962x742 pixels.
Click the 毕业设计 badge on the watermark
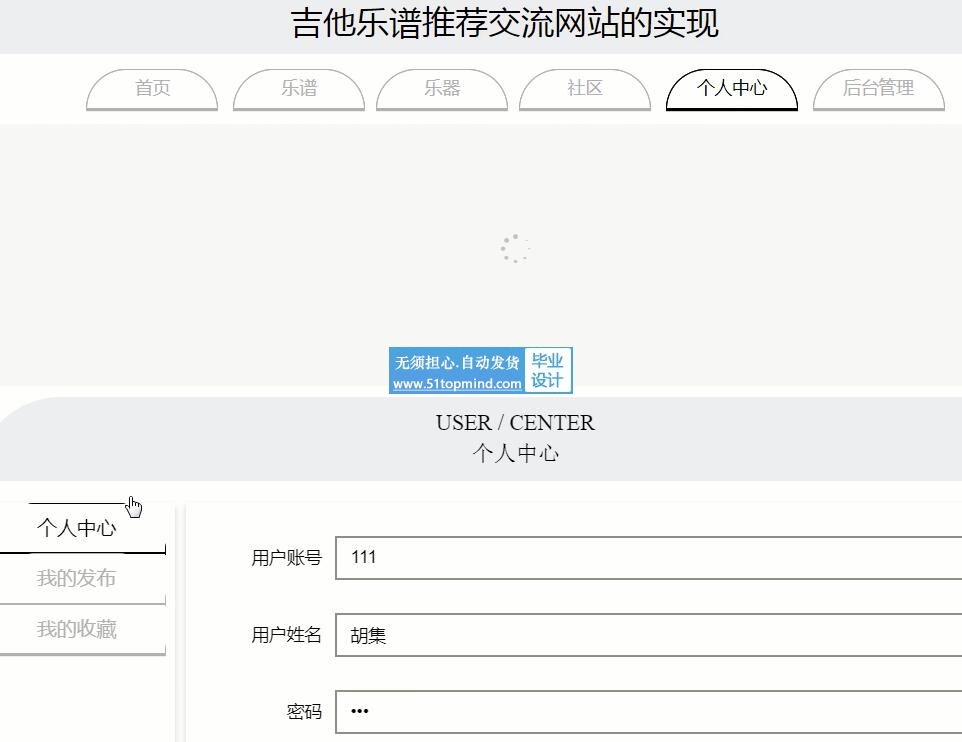[x=547, y=371]
